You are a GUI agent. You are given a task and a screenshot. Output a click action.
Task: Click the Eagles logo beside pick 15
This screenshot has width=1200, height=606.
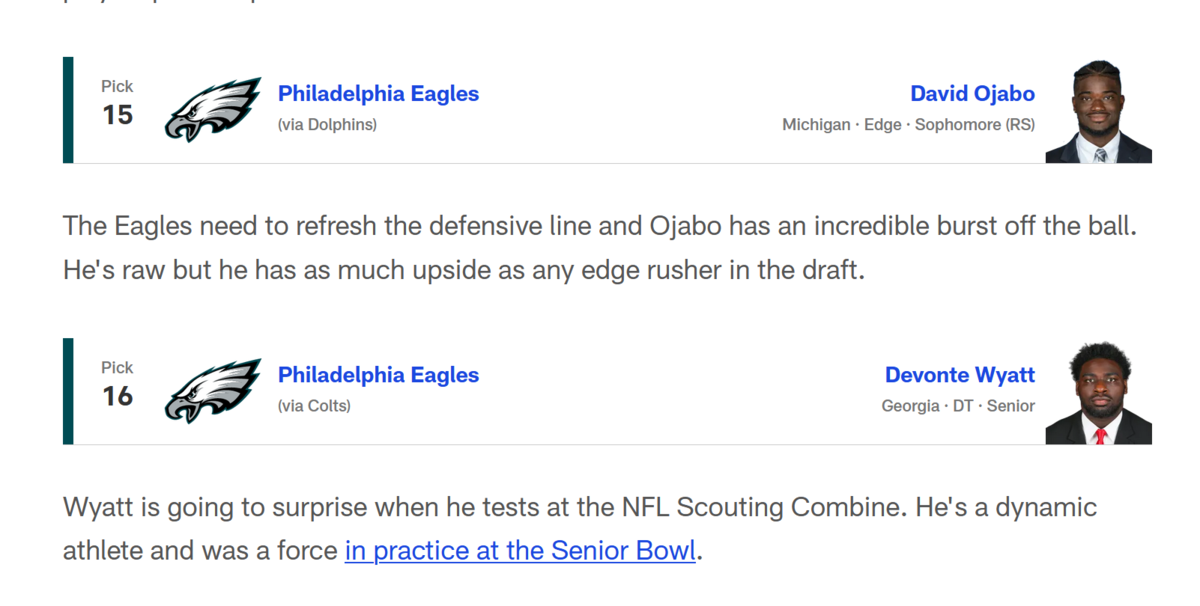[x=212, y=110]
